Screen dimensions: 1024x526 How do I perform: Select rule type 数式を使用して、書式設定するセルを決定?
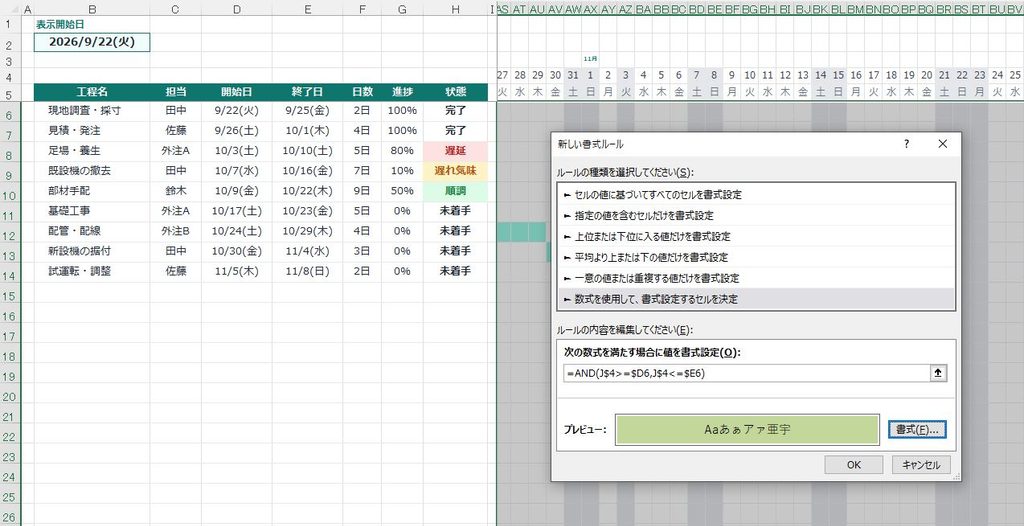[757, 299]
